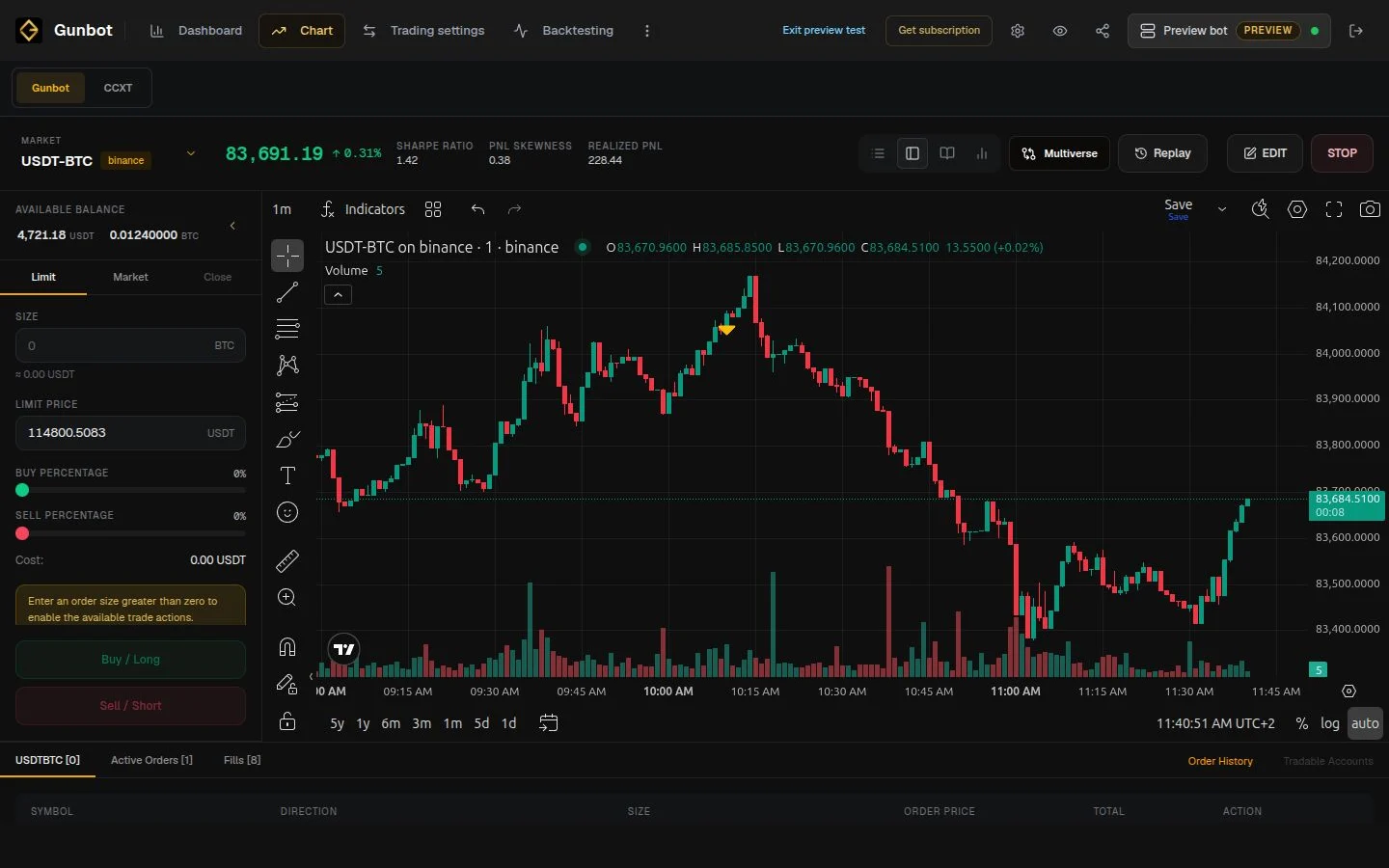1389x868 pixels.
Task: Open the emoji sticker tool
Action: pos(287,512)
